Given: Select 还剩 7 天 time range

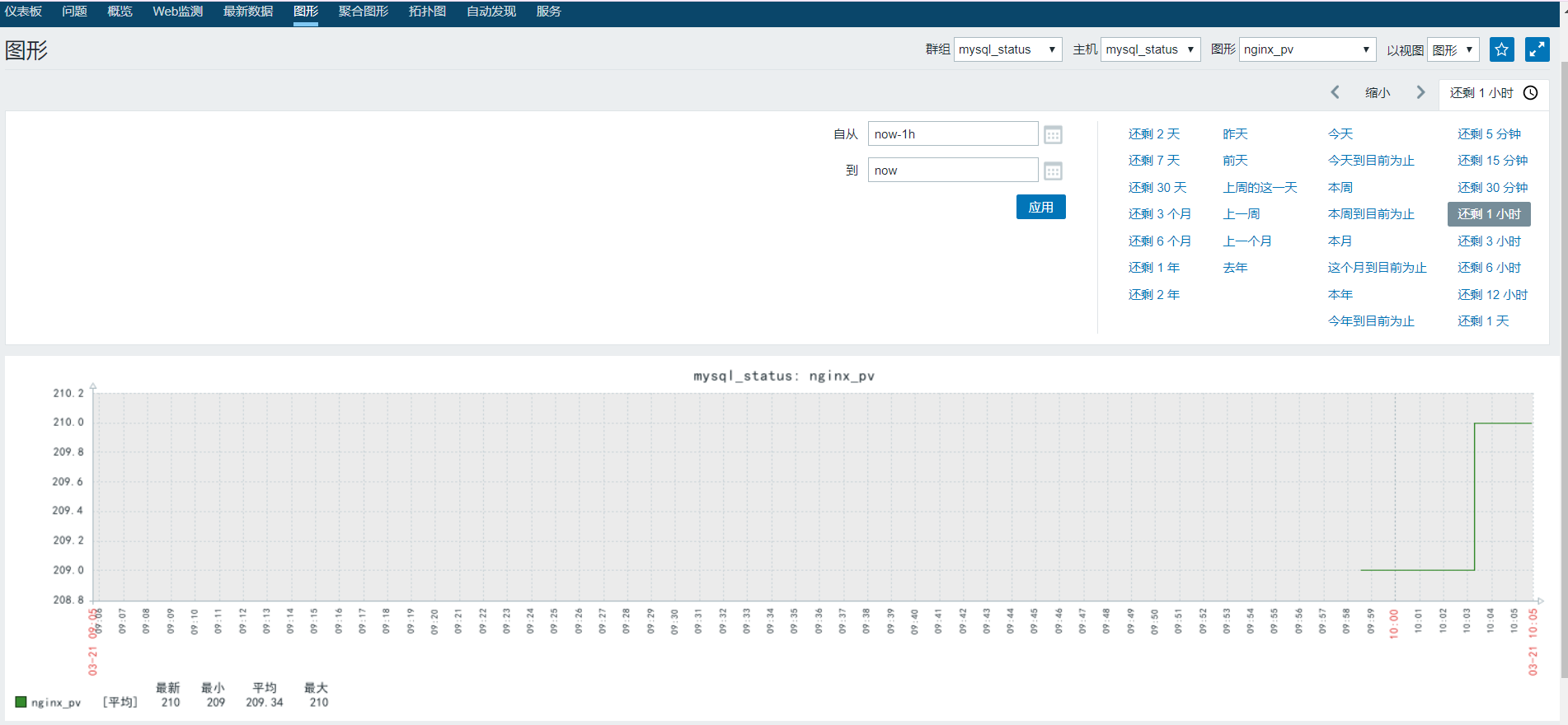Looking at the screenshot, I should coord(1154,161).
